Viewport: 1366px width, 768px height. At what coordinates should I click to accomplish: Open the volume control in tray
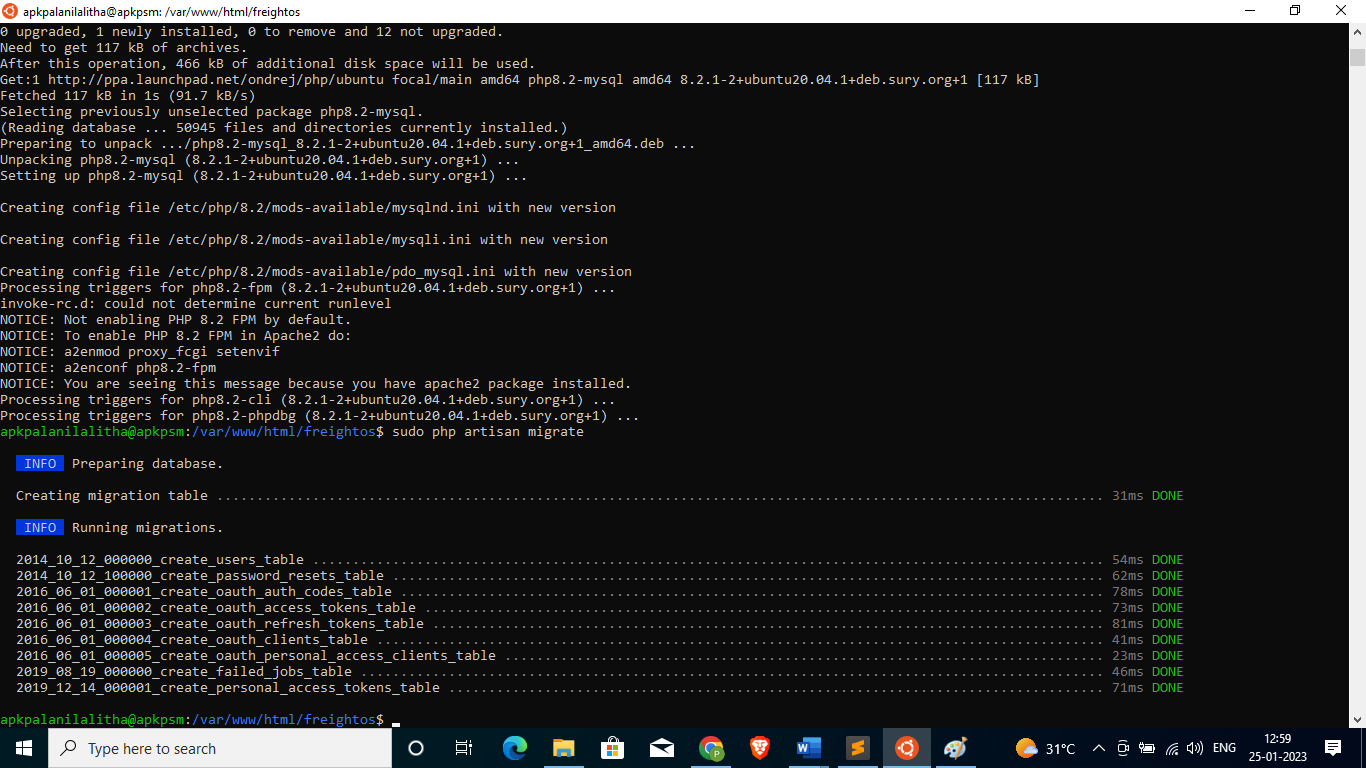click(x=1194, y=748)
